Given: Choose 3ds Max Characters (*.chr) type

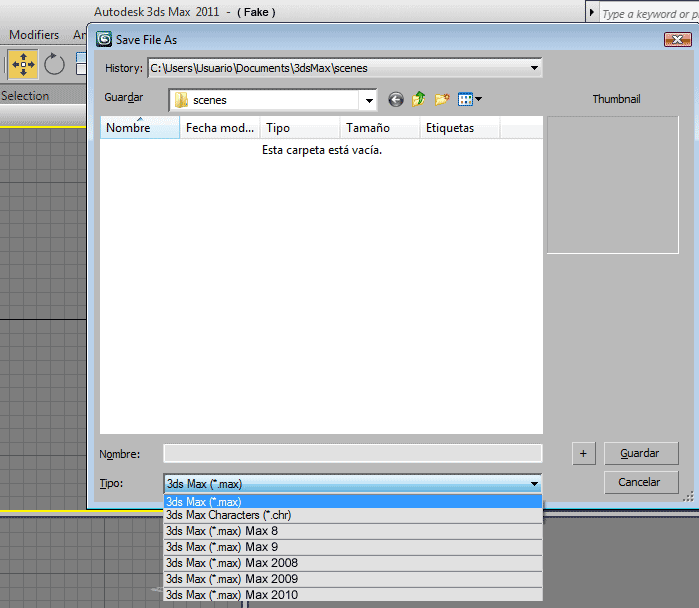Looking at the screenshot, I should tap(353, 515).
